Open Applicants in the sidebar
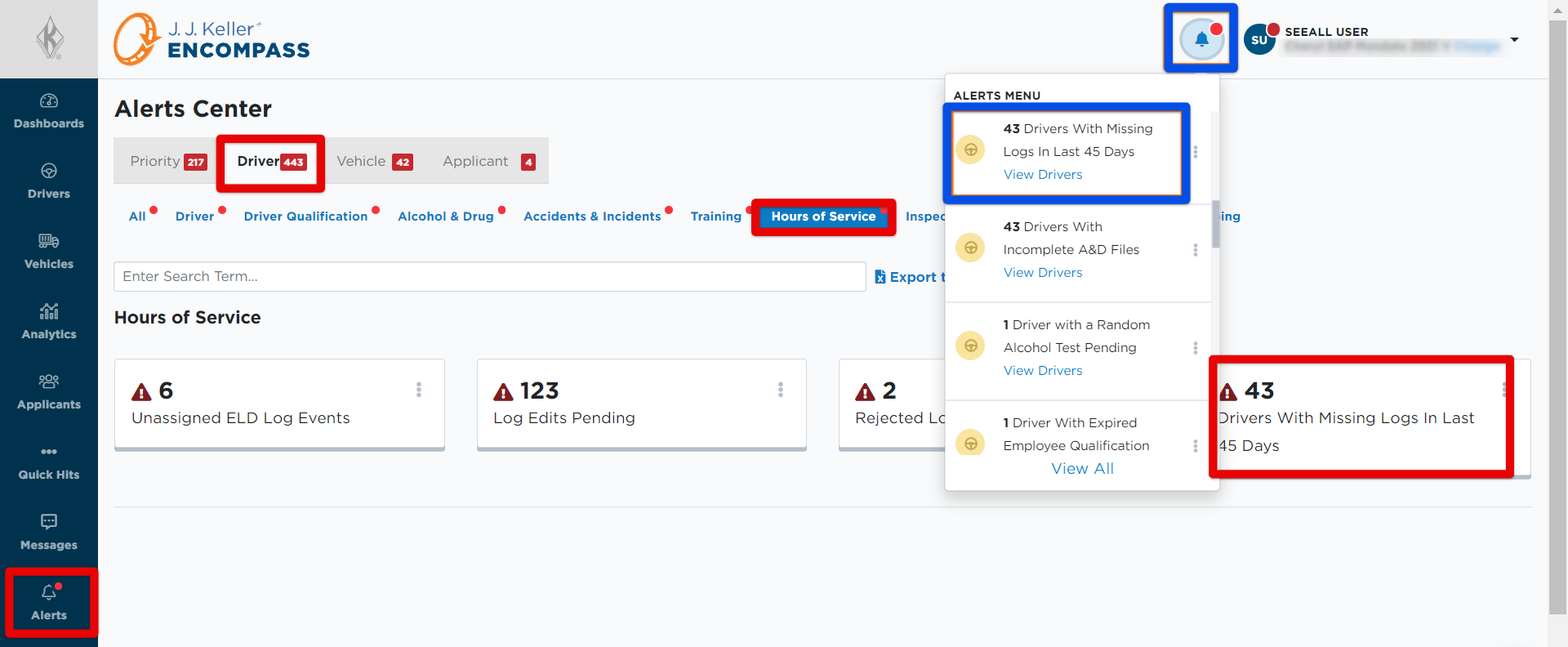 (x=49, y=393)
